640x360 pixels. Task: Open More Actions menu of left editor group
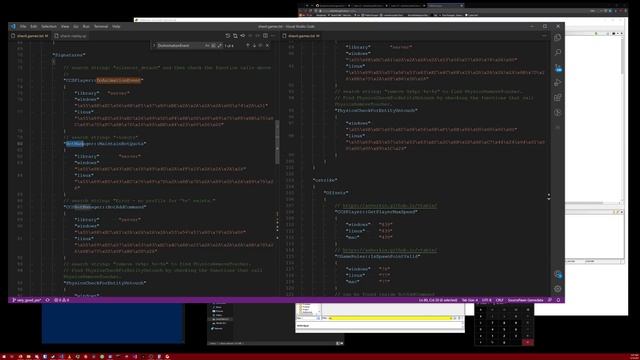(273, 36)
